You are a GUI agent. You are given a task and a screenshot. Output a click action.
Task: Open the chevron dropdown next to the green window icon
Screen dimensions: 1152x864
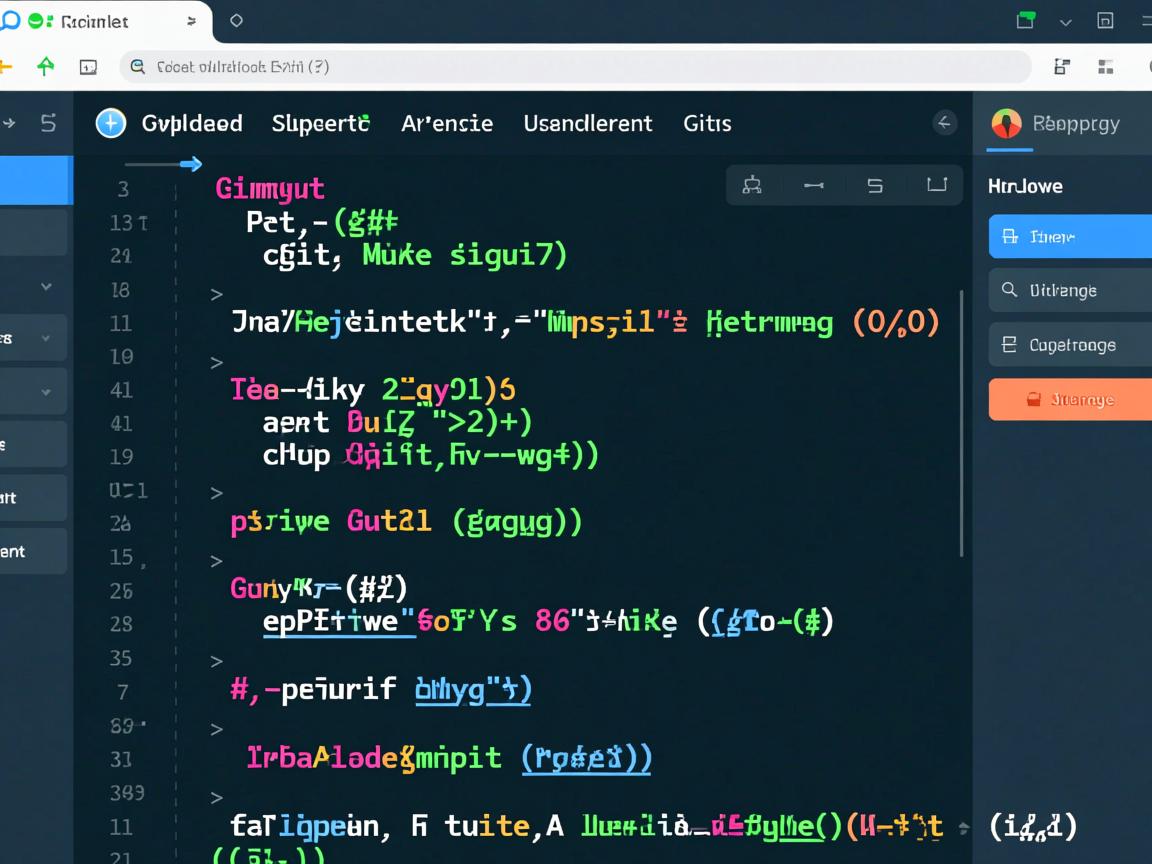pos(1066,22)
